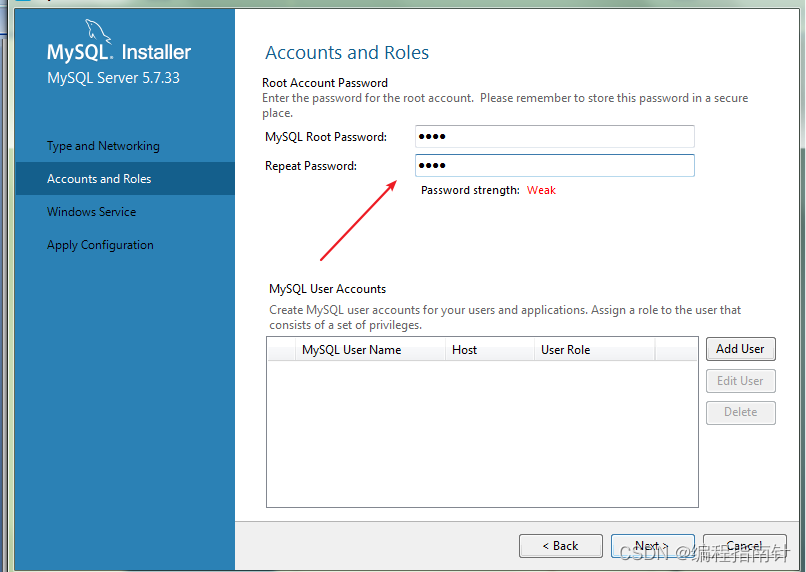Click the MySQL Root Password label

point(326,137)
